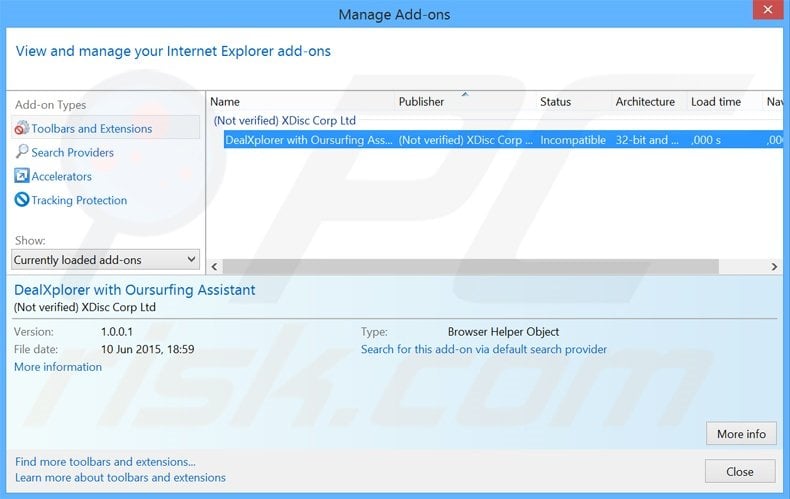Click the DealXplorer with Oursurfing Assistant heading
Image resolution: width=790 pixels, height=499 pixels.
coord(135,290)
